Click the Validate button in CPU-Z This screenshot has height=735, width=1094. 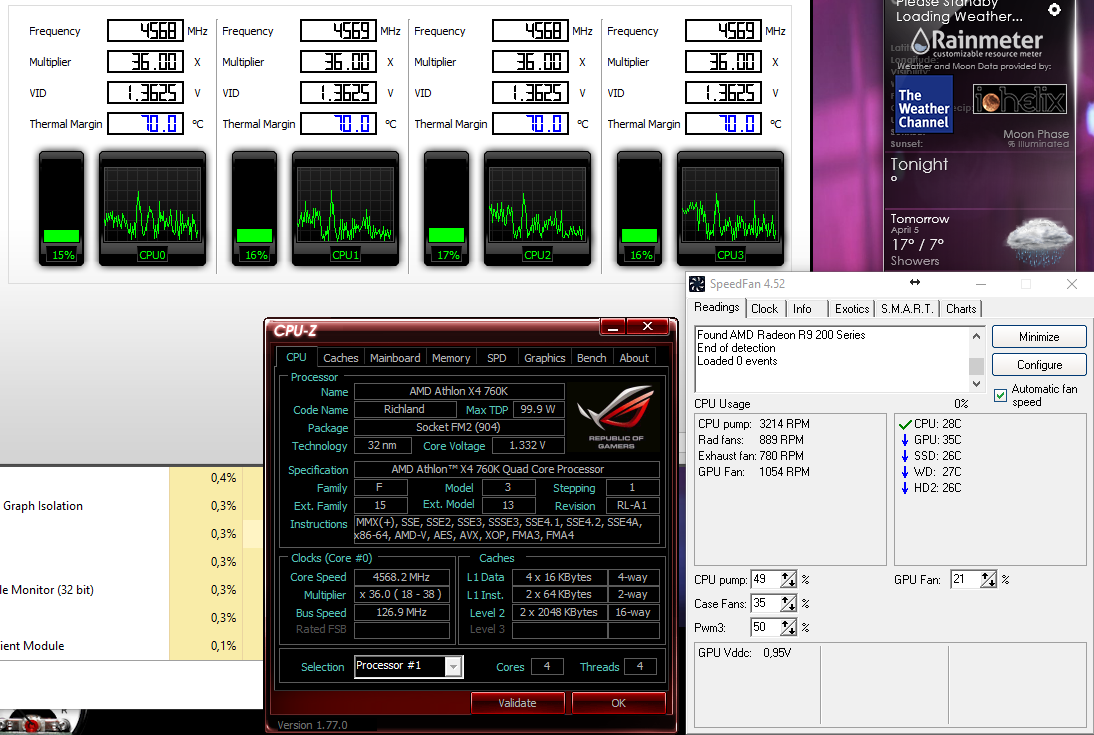tap(518, 703)
